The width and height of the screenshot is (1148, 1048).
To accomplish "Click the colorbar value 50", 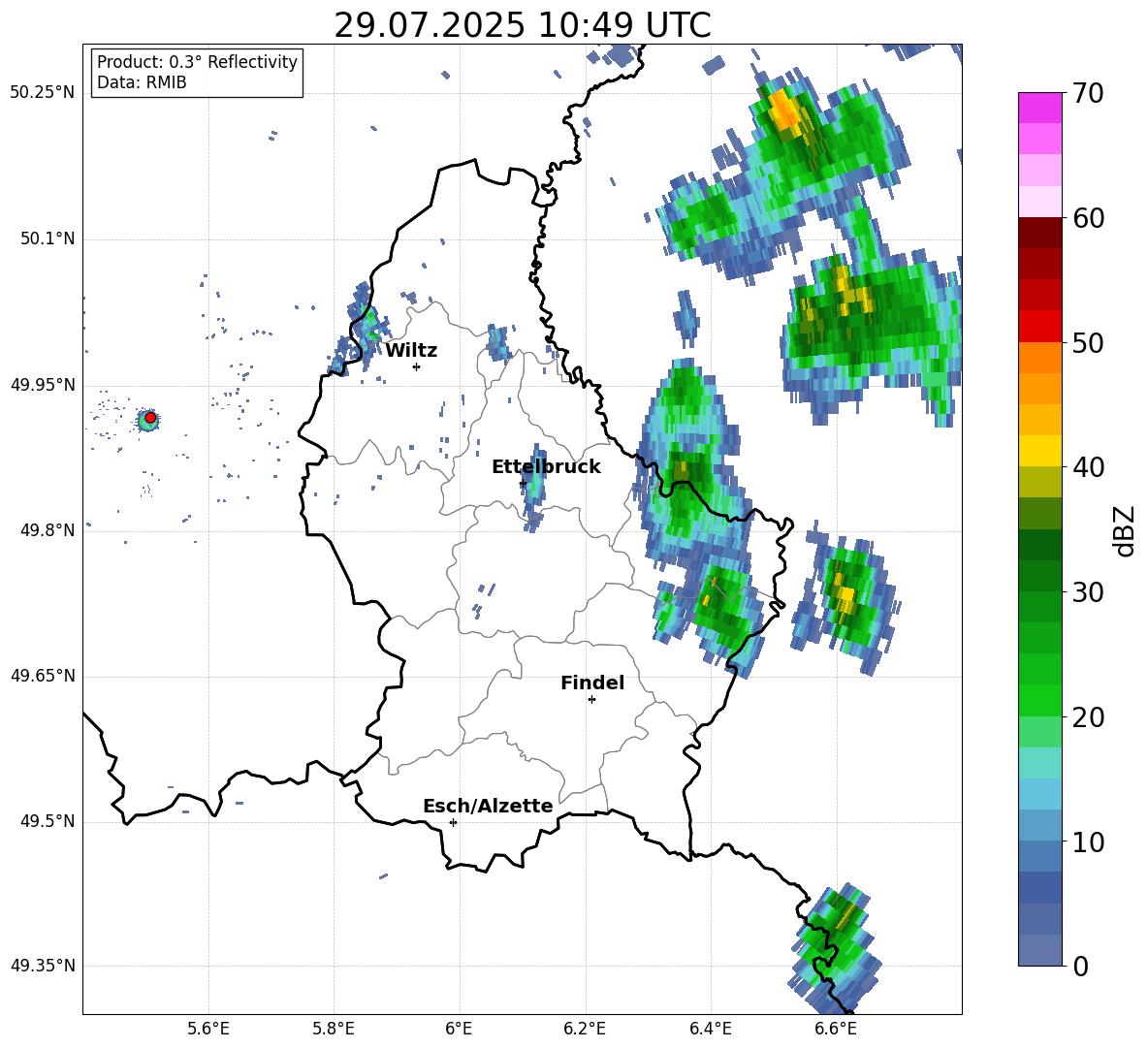I will [1088, 342].
